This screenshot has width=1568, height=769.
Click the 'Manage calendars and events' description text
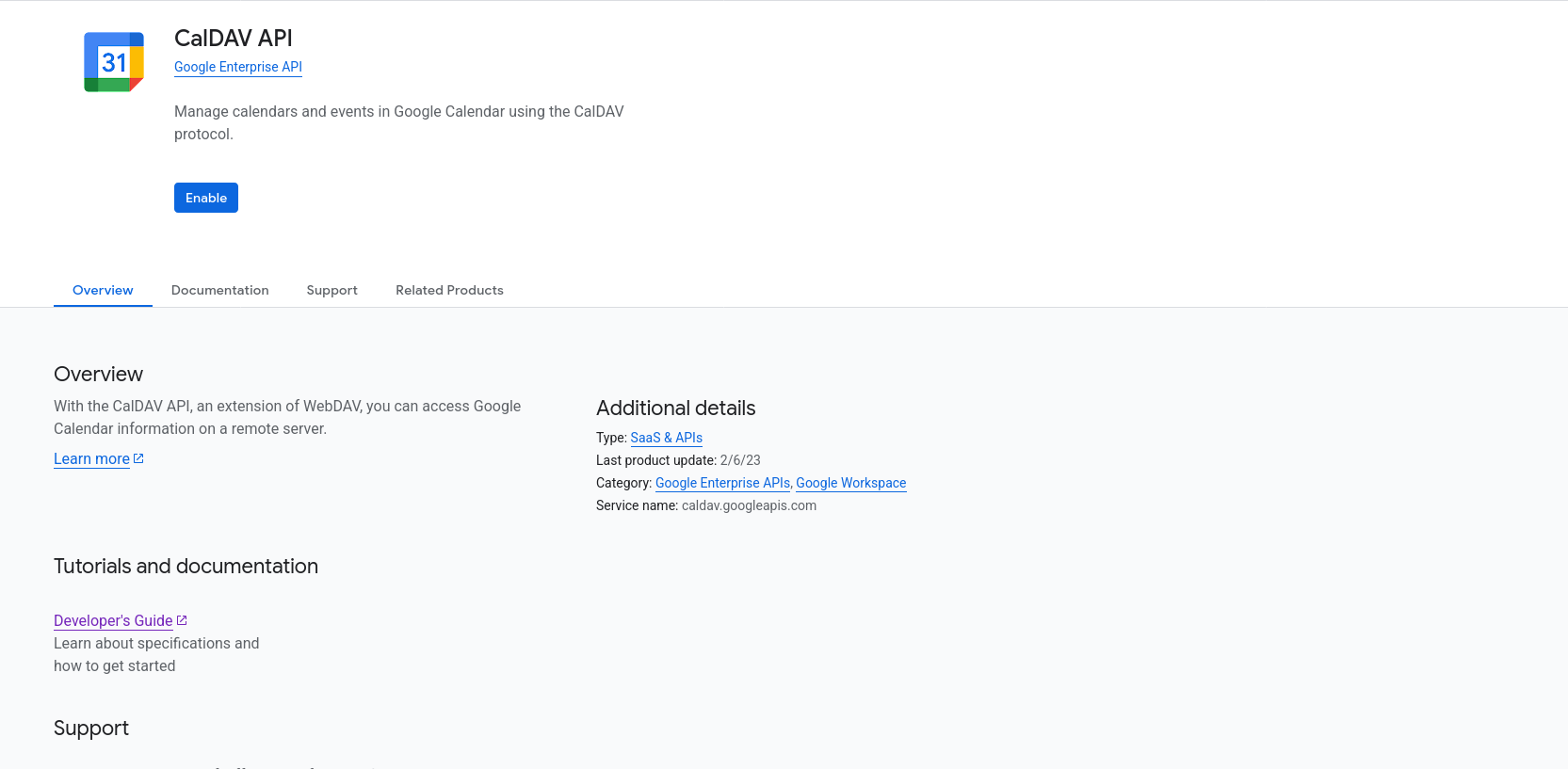coord(399,122)
